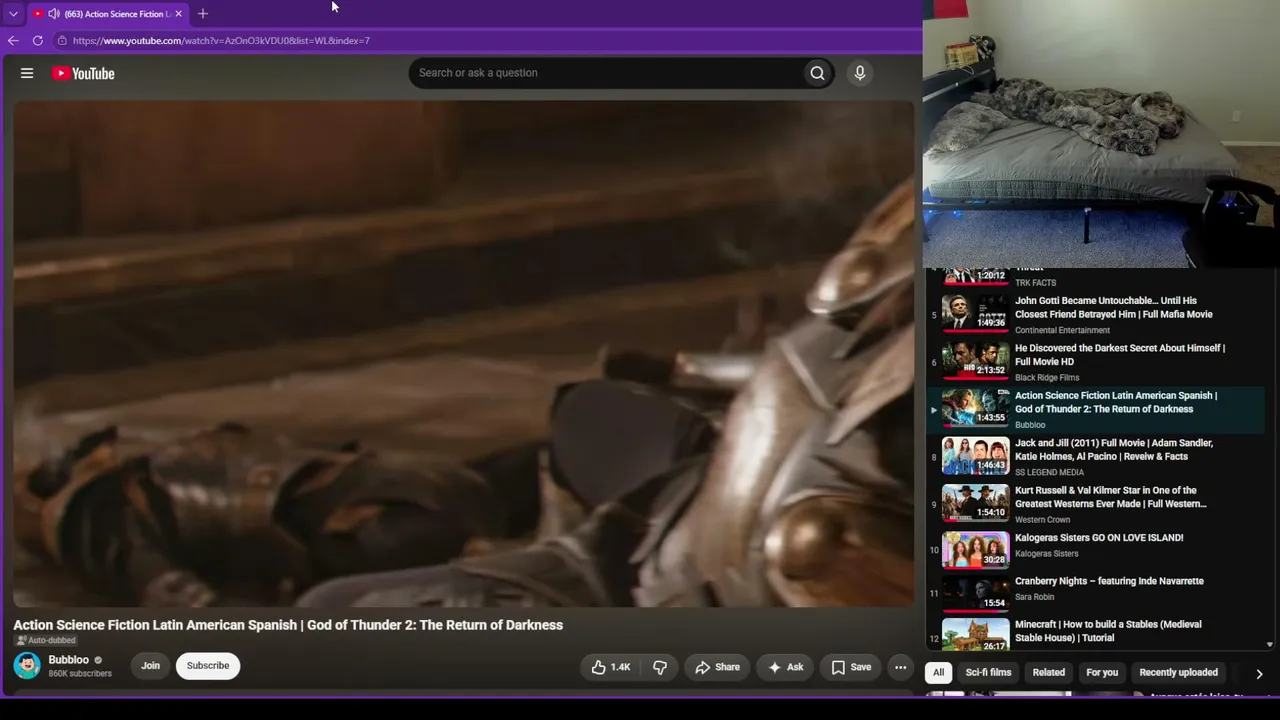Select the Recently uploaded chip
The image size is (1280, 720).
point(1179,673)
